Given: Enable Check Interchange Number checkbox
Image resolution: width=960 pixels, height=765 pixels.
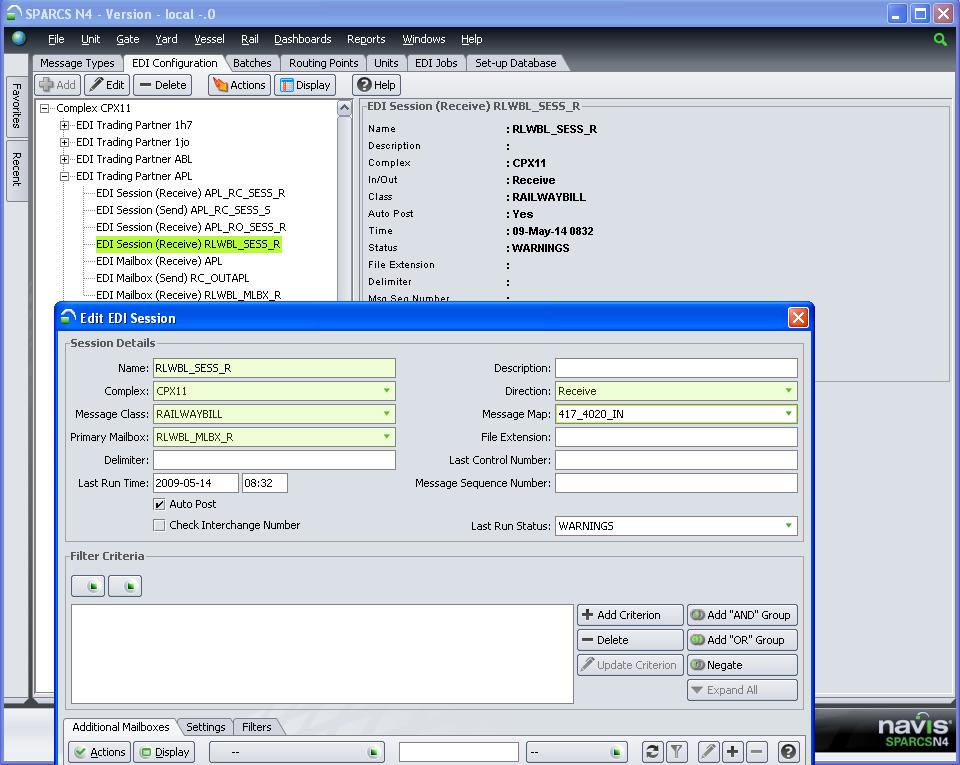Looking at the screenshot, I should click(x=159, y=525).
